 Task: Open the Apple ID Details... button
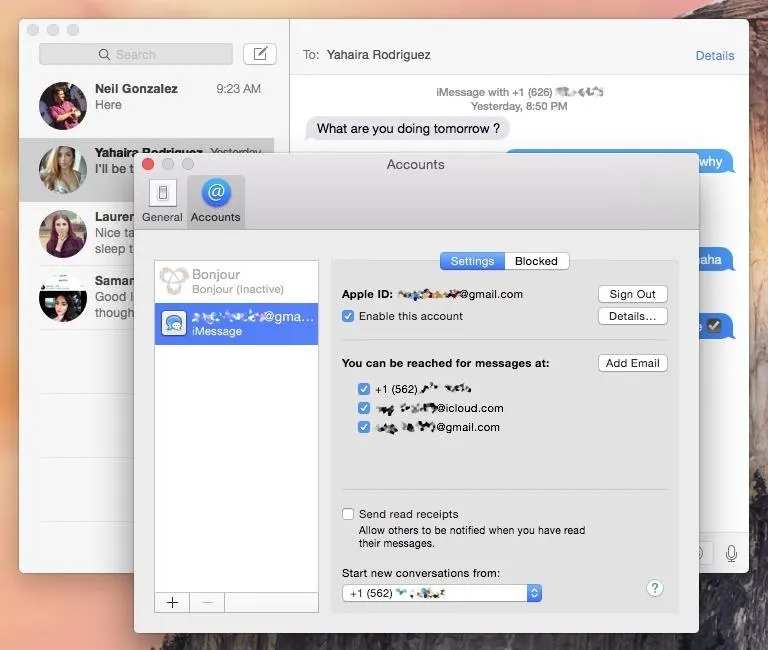tap(632, 316)
